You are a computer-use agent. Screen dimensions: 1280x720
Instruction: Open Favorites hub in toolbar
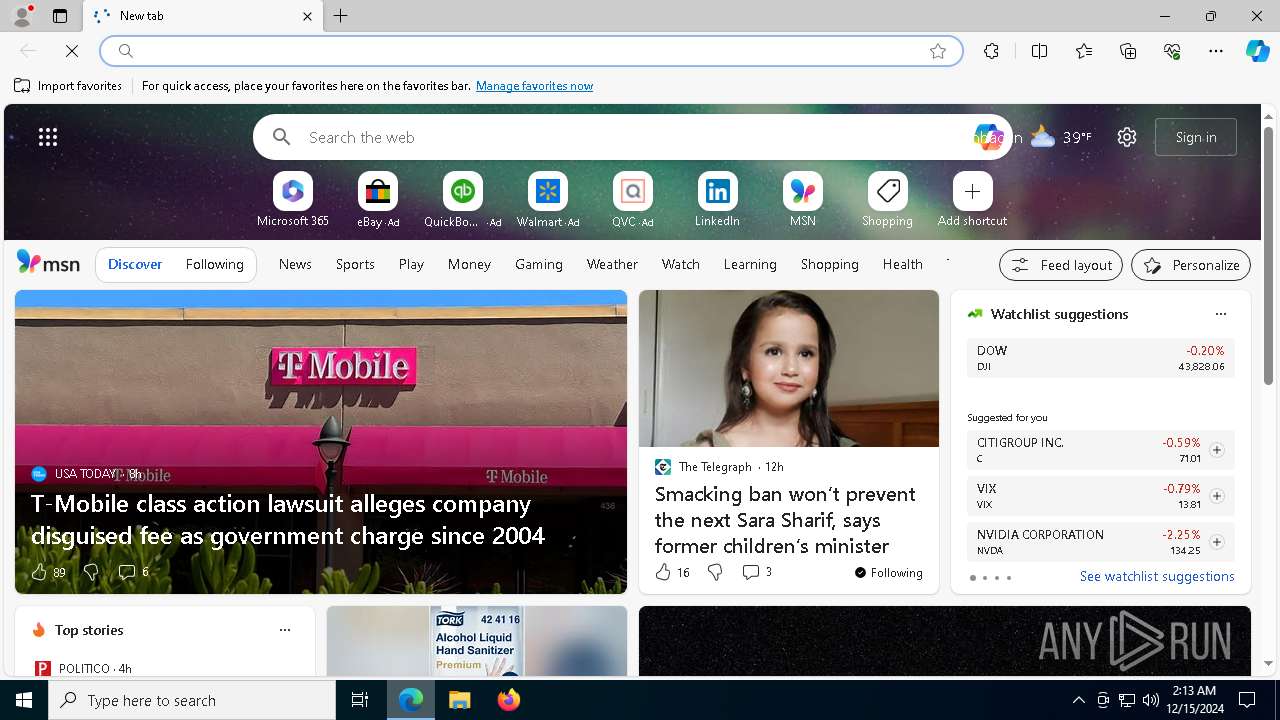tap(1084, 51)
